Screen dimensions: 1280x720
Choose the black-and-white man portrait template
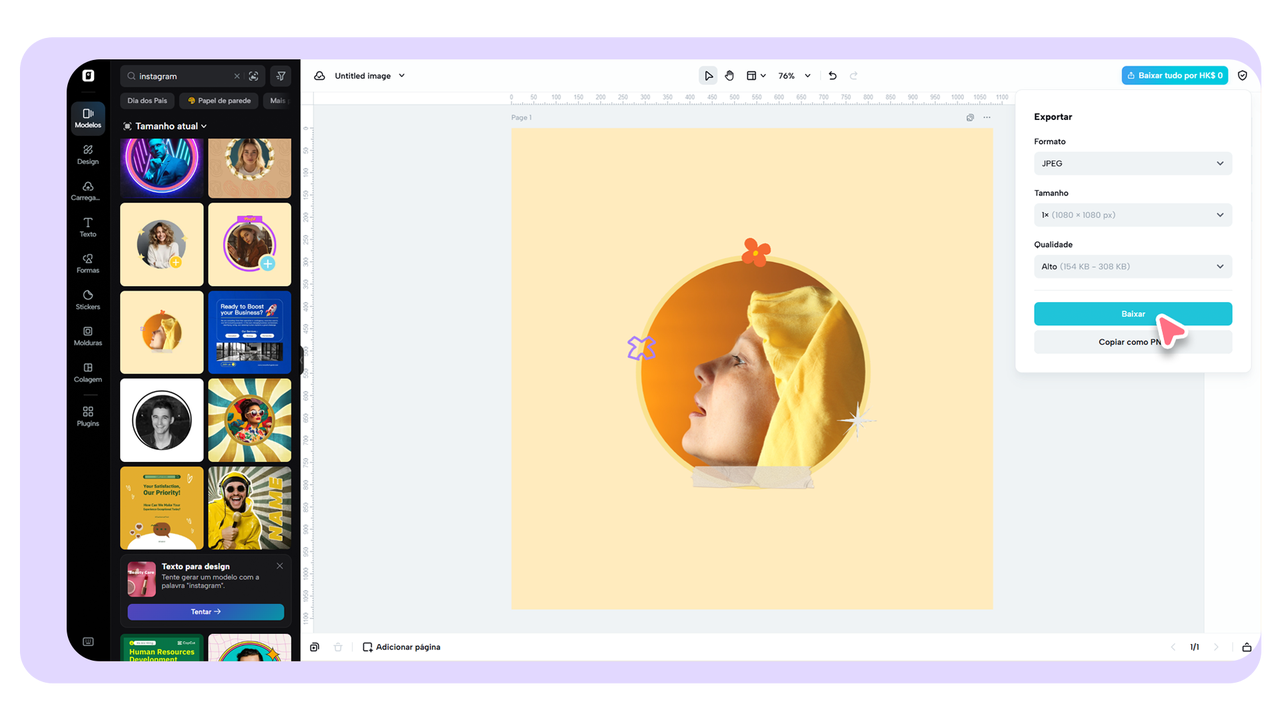click(x=162, y=420)
